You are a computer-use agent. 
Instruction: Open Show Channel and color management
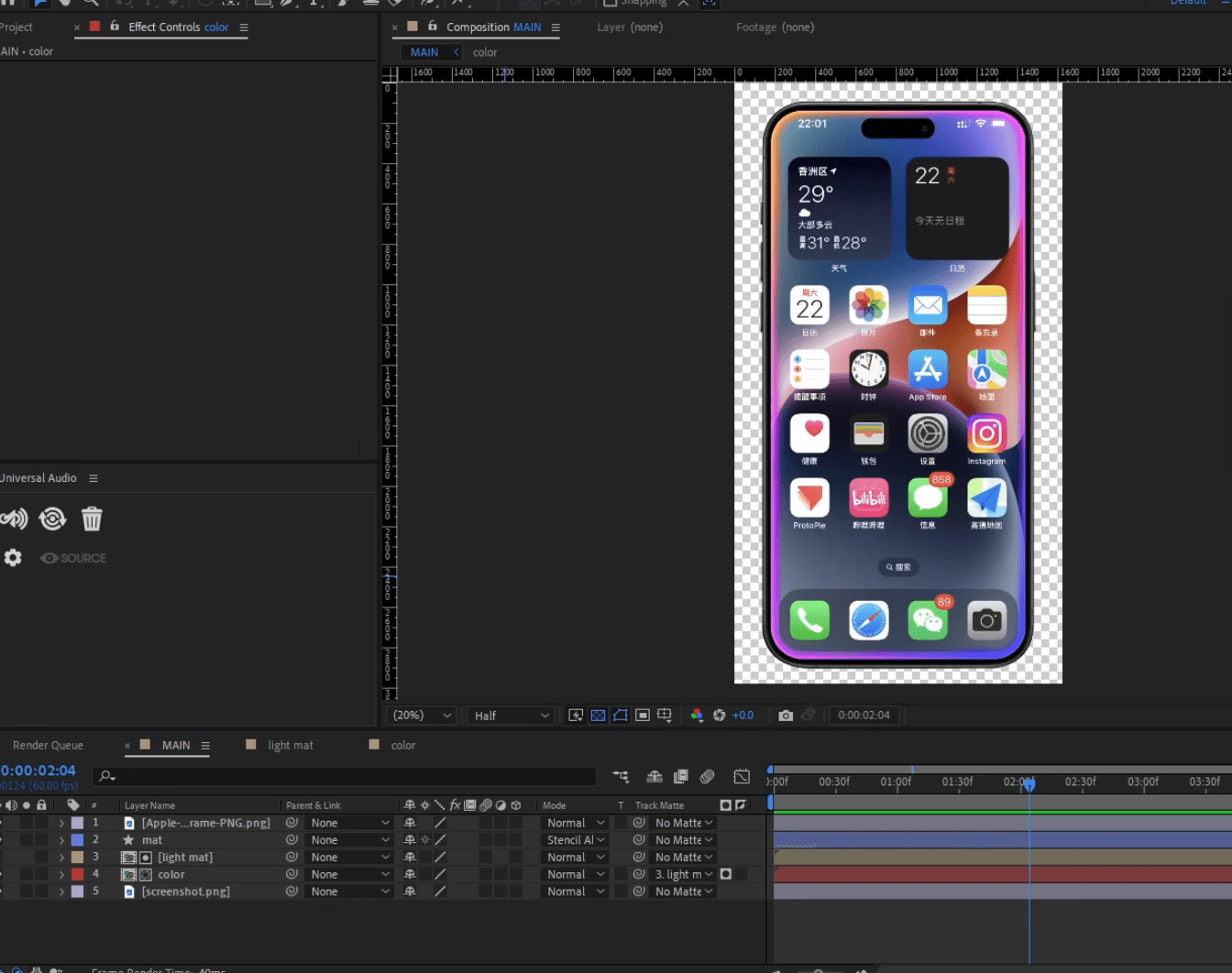pyautogui.click(x=697, y=716)
